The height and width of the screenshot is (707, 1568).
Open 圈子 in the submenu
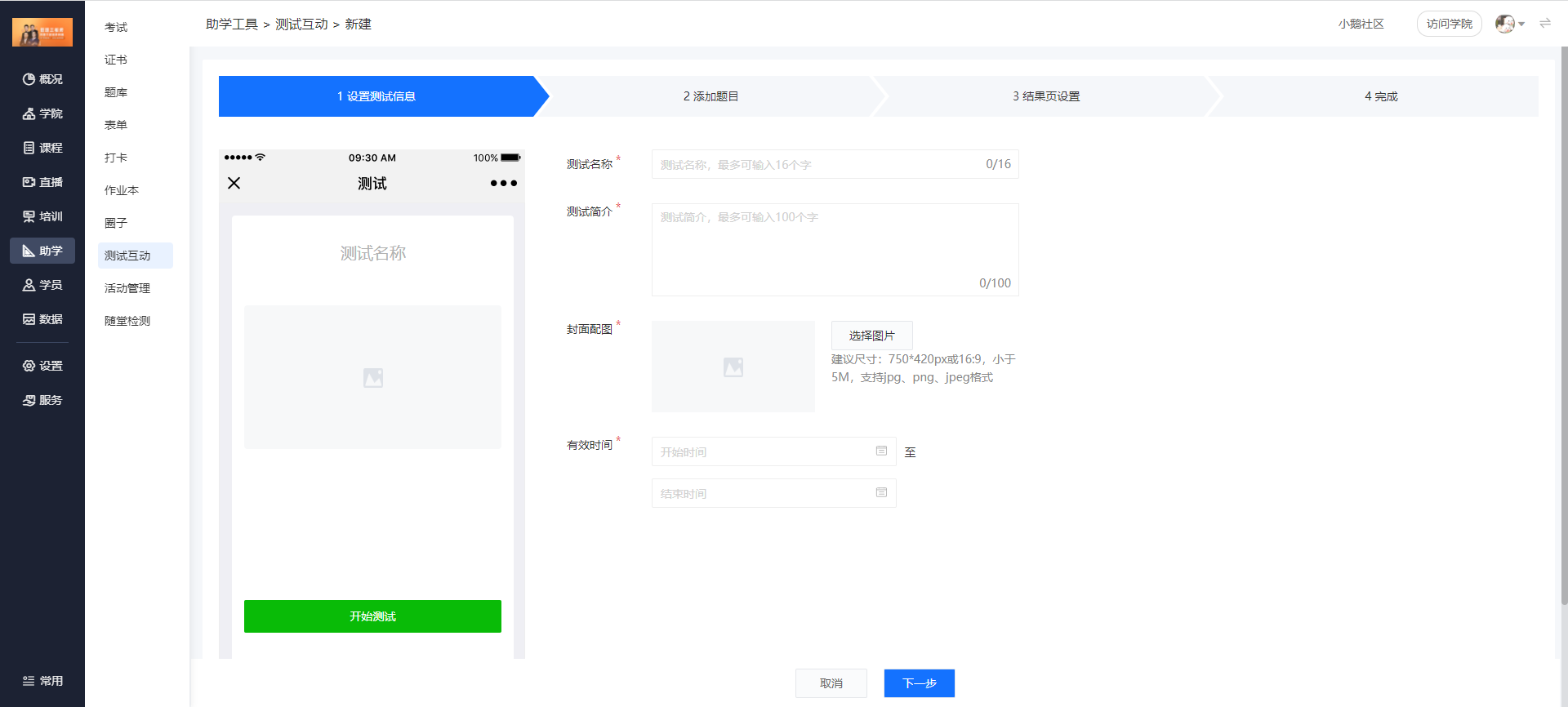pyautogui.click(x=116, y=223)
